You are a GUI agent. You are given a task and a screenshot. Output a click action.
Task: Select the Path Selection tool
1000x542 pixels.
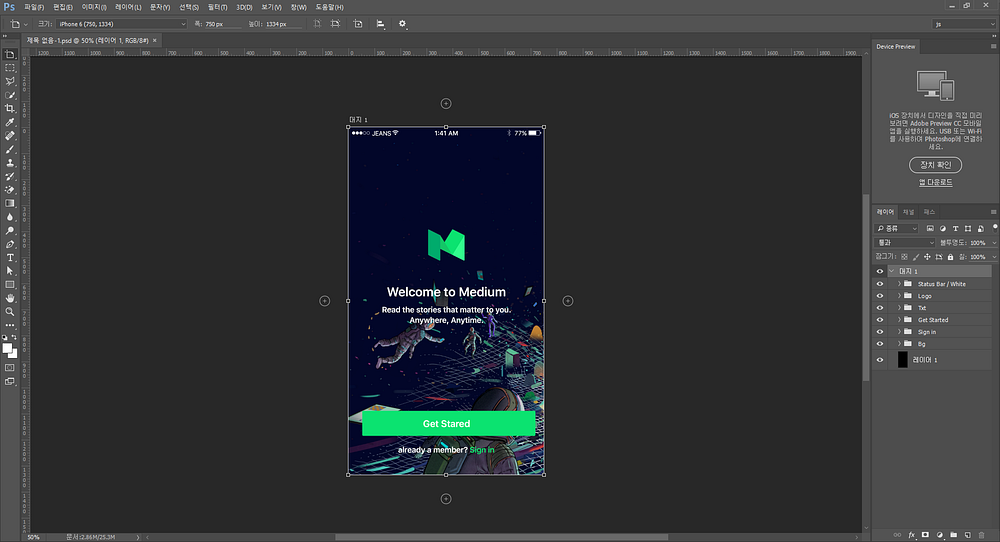[x=10, y=271]
